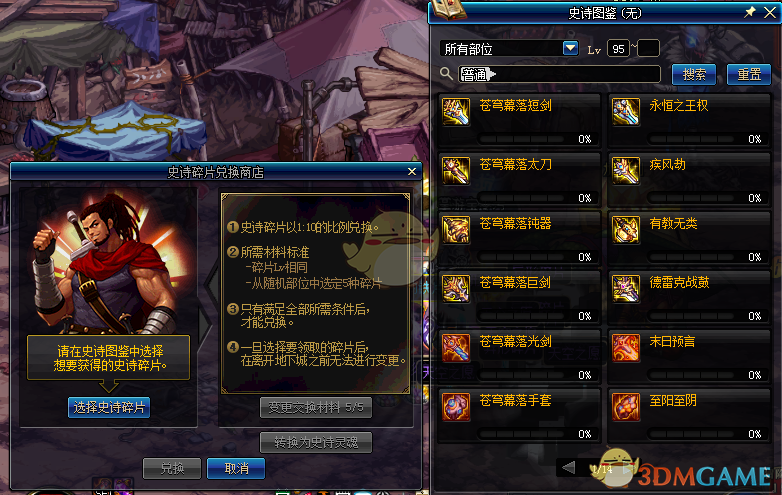Click the 取消 cancel button
Image resolution: width=782 pixels, height=495 pixels.
pos(236,469)
